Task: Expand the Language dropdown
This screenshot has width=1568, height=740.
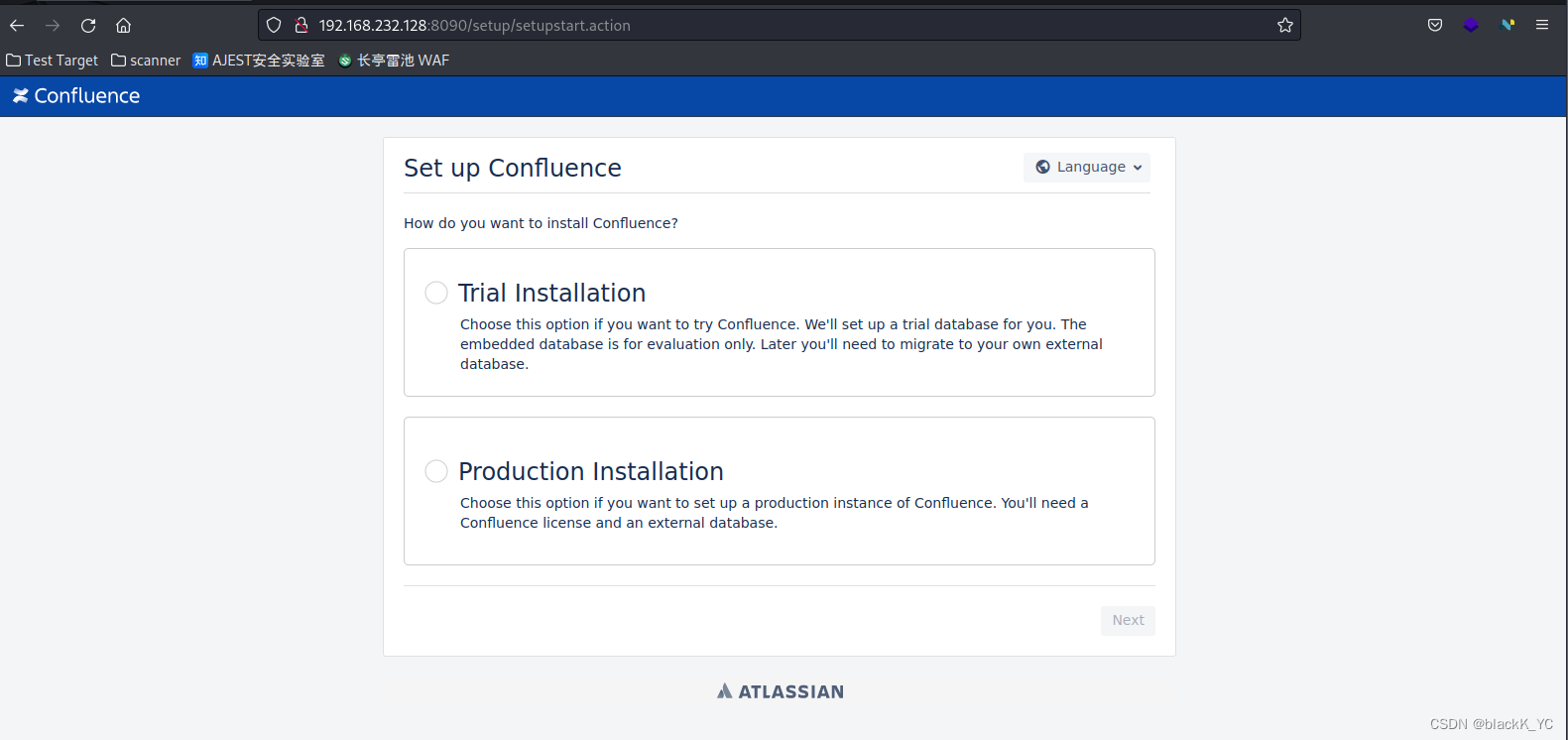Action: click(x=1087, y=167)
